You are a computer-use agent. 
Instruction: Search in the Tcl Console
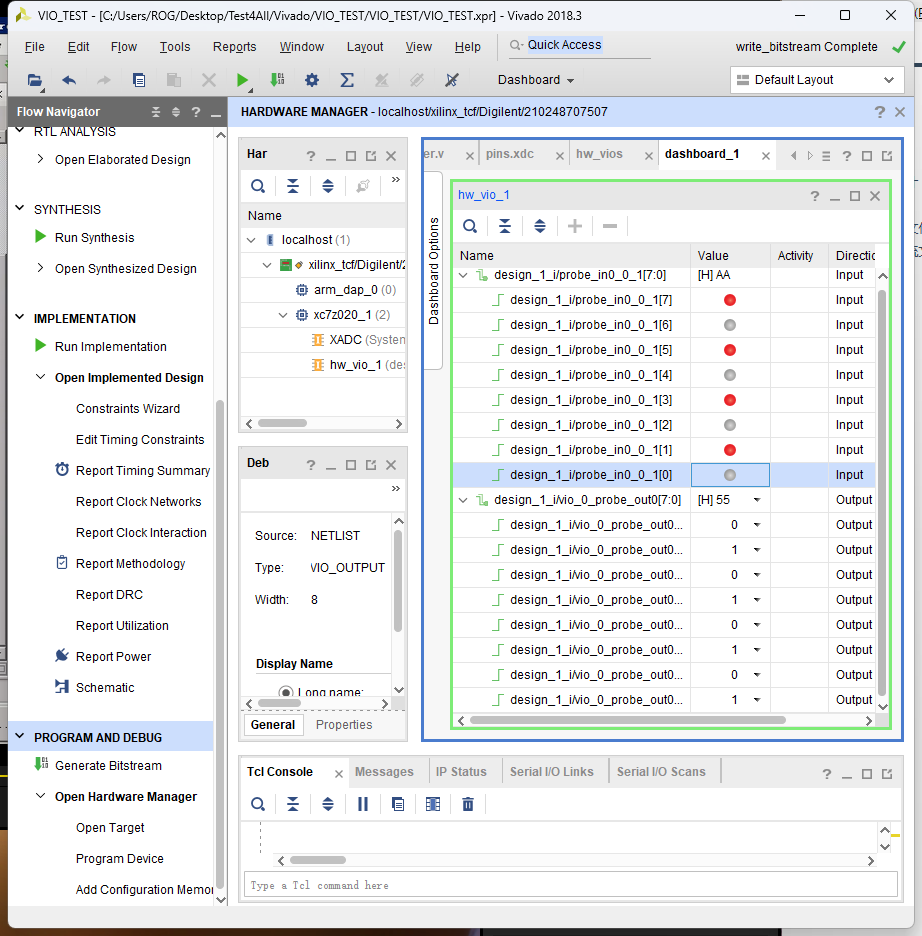pyautogui.click(x=258, y=805)
